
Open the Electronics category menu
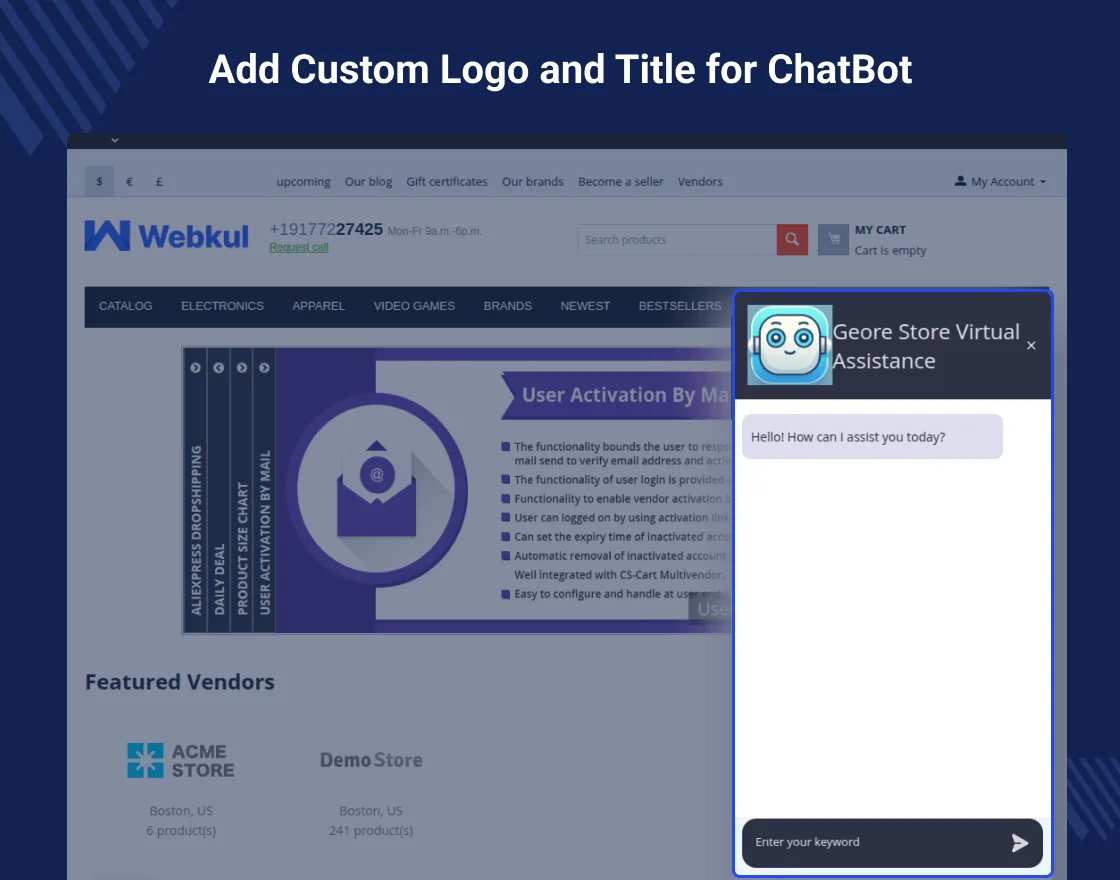click(x=222, y=306)
